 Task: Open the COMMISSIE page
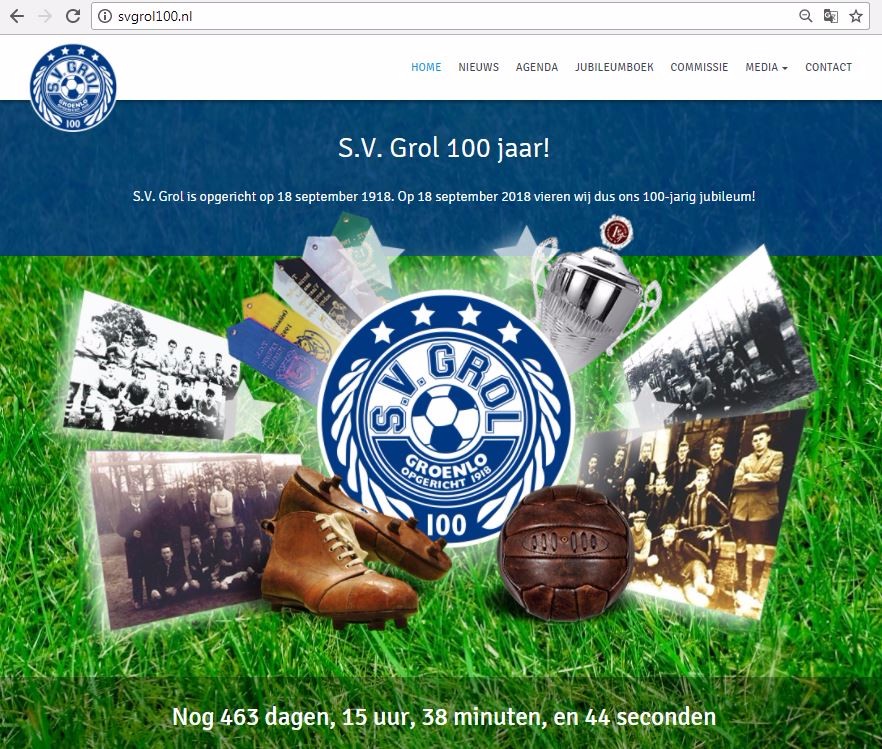(x=699, y=67)
